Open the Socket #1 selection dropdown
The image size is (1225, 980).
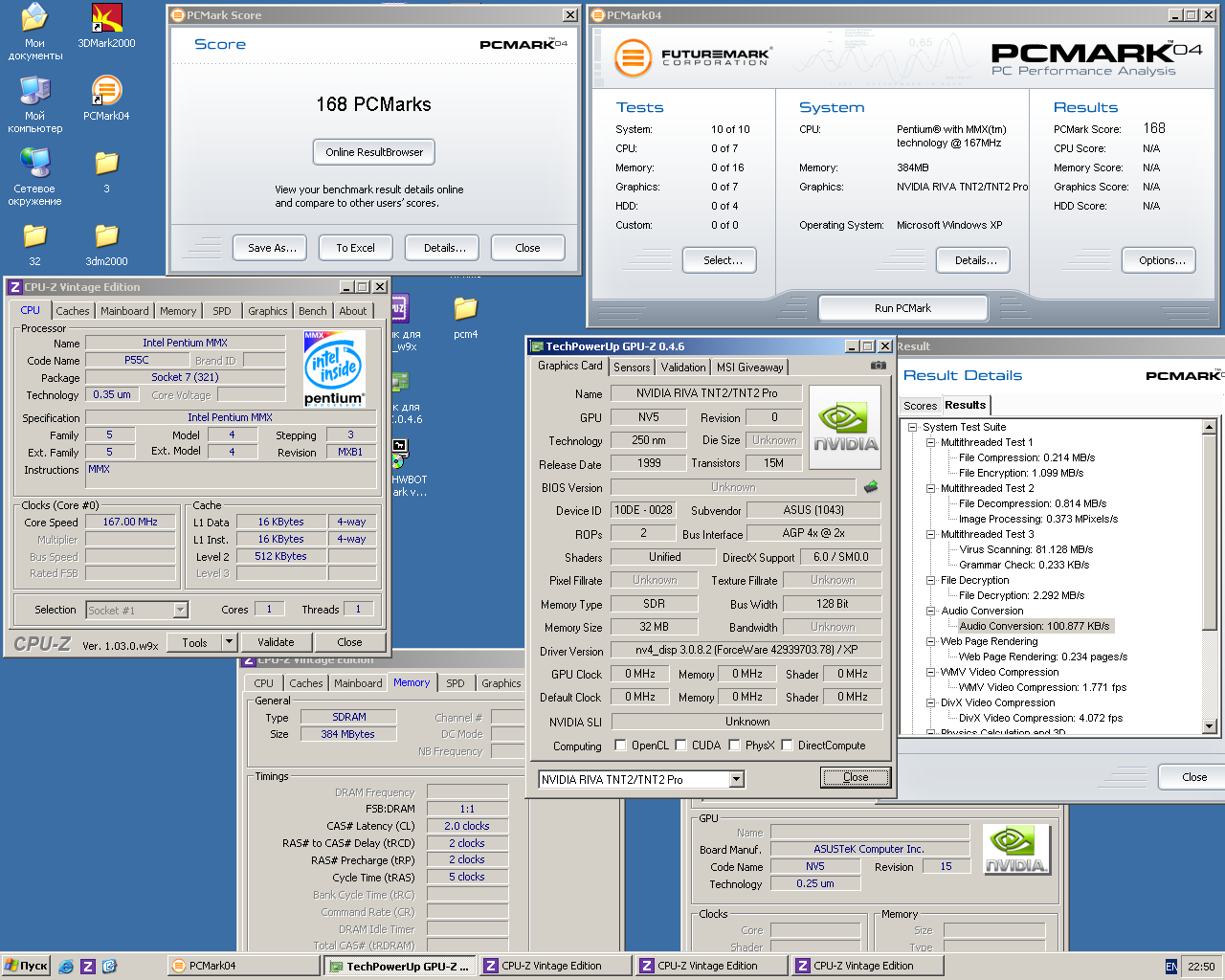pyautogui.click(x=180, y=610)
